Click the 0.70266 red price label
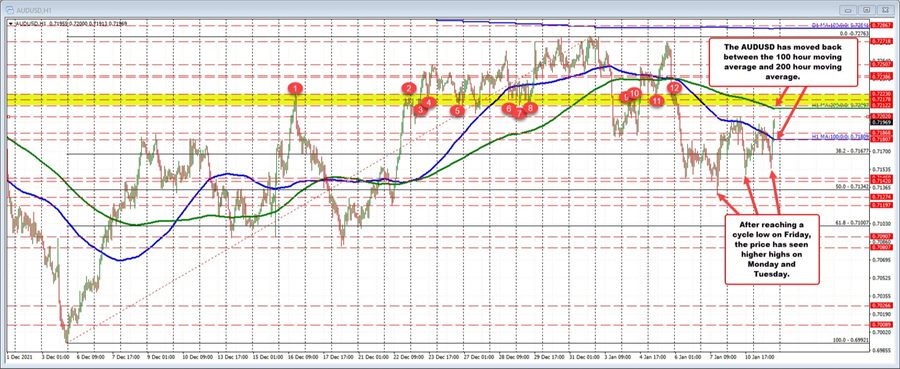 pos(883,305)
